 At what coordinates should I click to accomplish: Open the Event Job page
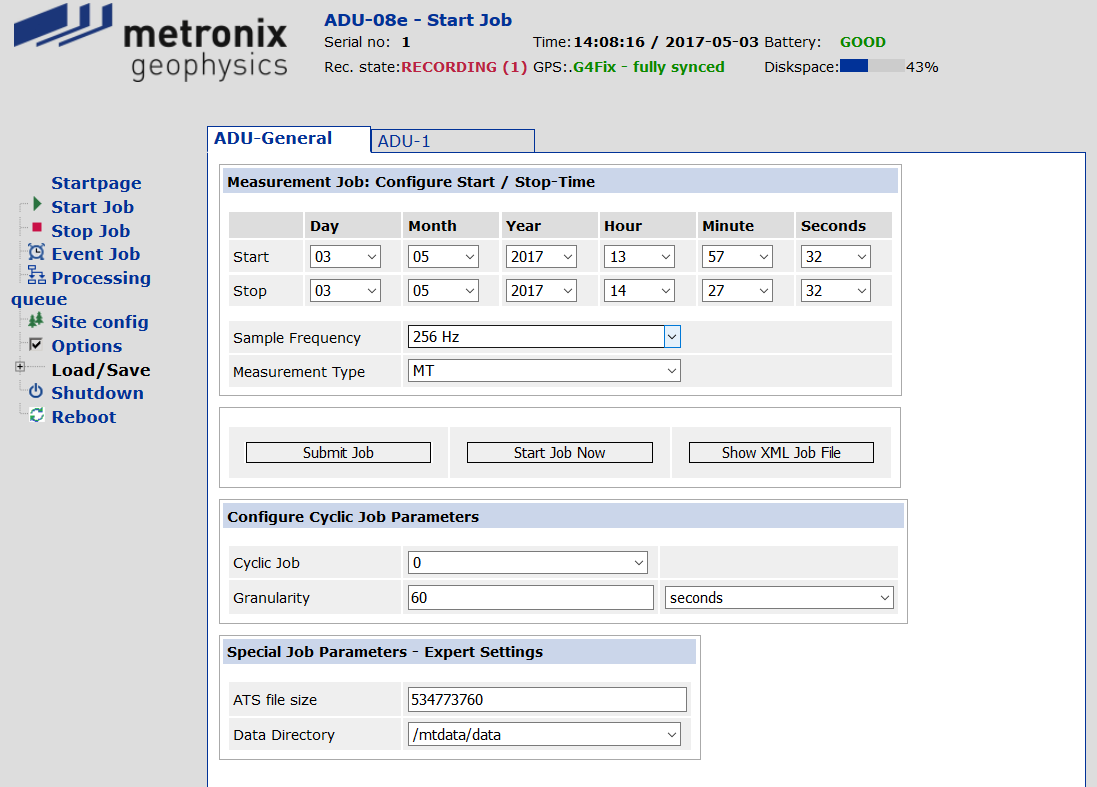point(95,254)
